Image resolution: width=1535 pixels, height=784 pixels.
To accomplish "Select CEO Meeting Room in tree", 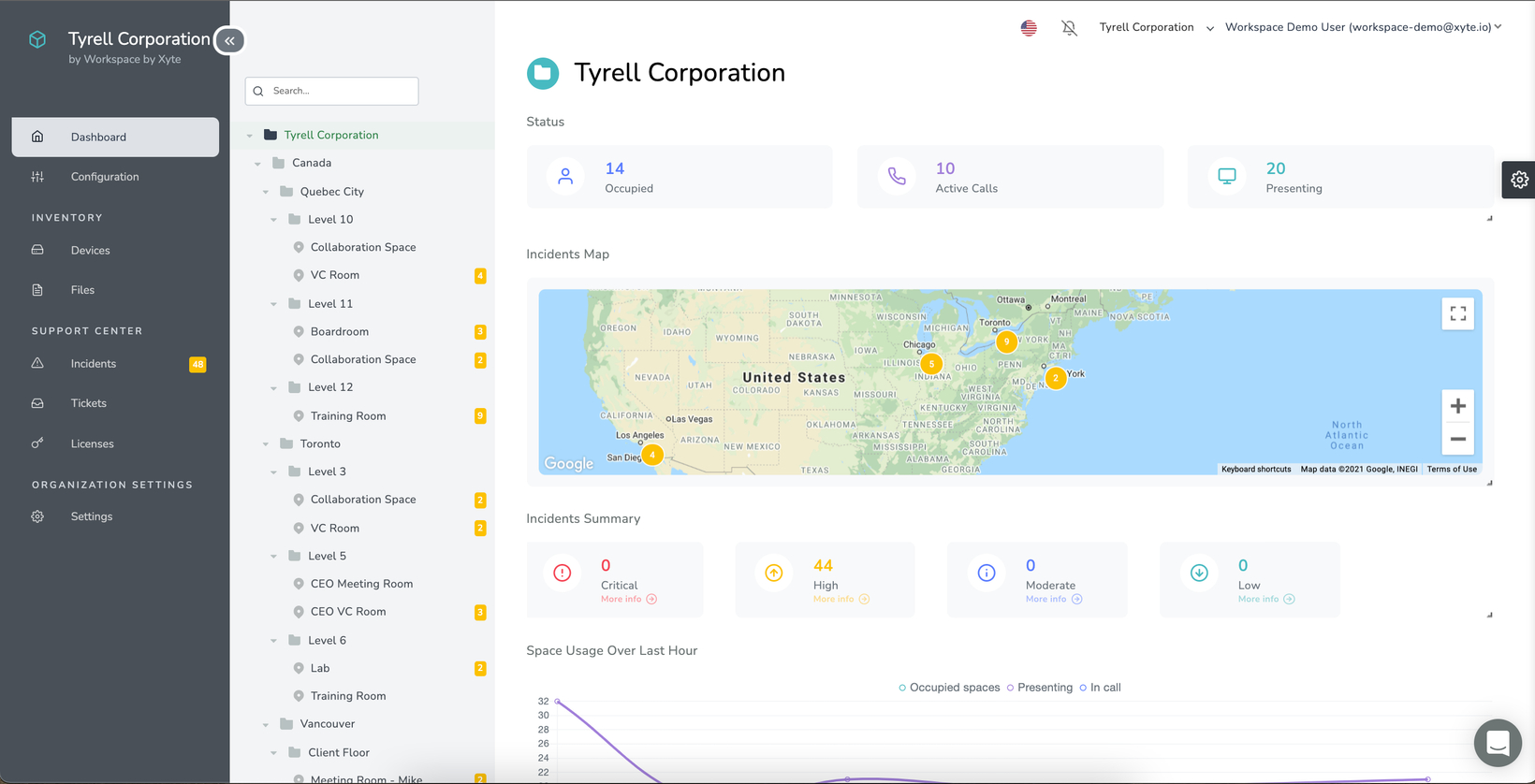I will [361, 584].
